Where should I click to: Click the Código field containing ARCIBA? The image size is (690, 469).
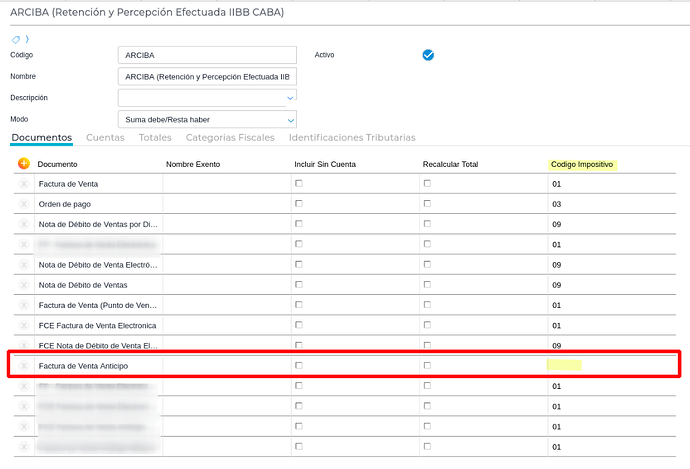(207, 55)
